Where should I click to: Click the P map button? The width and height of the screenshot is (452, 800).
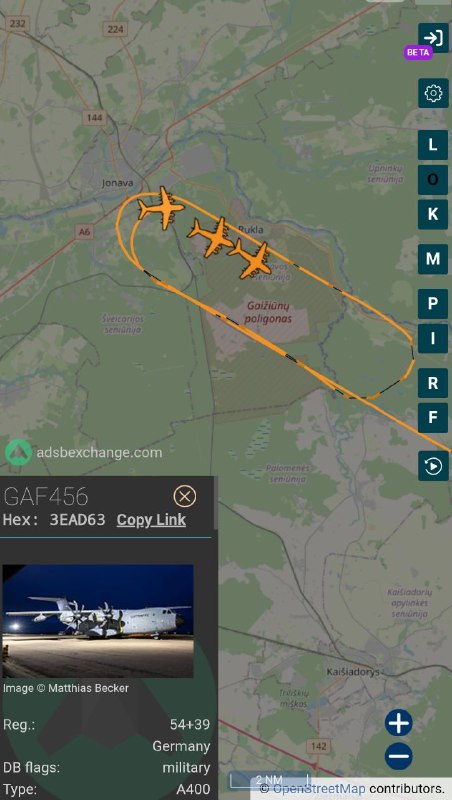433,304
